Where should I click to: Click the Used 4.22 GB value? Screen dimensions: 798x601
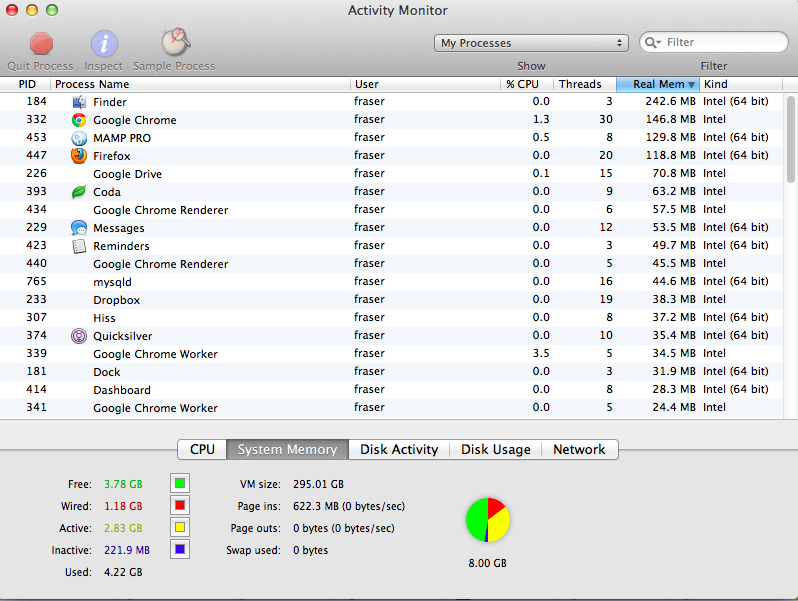(123, 572)
